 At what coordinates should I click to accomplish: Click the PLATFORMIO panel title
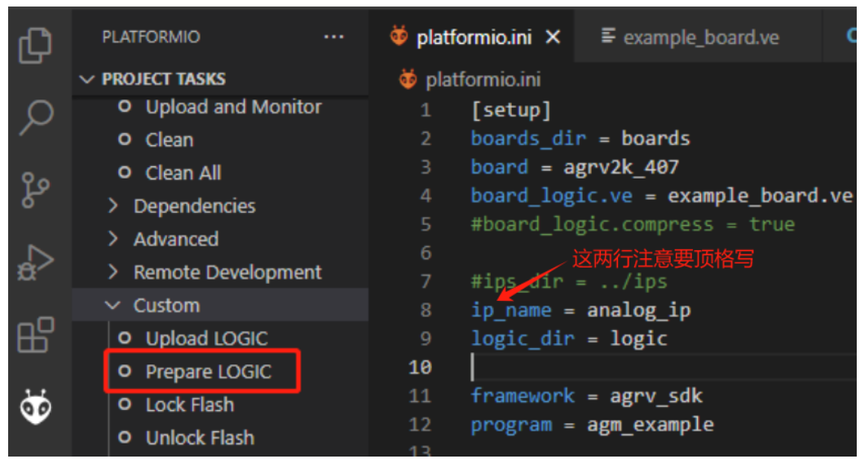click(151, 37)
